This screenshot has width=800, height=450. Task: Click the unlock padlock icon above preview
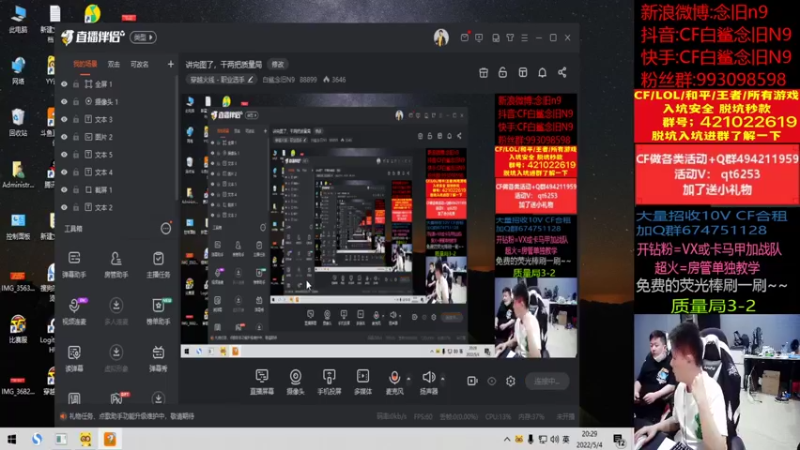click(x=503, y=72)
